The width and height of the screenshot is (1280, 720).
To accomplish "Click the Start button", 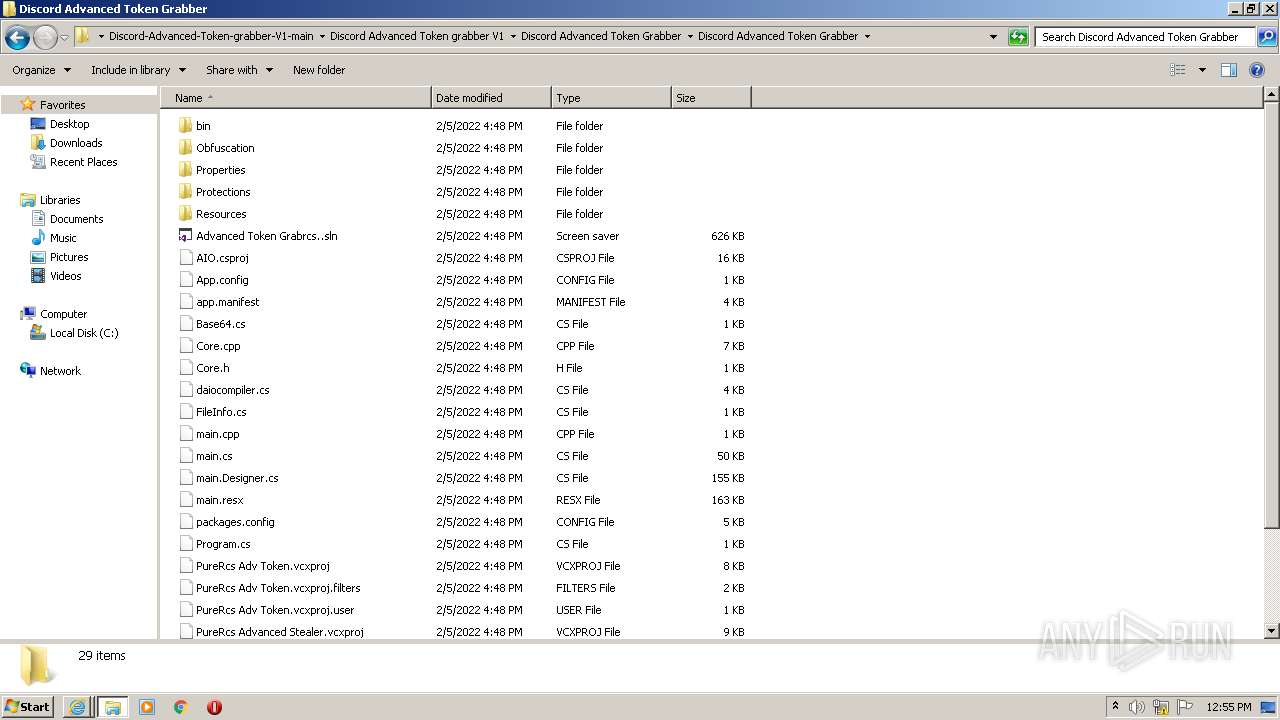I will tap(28, 707).
